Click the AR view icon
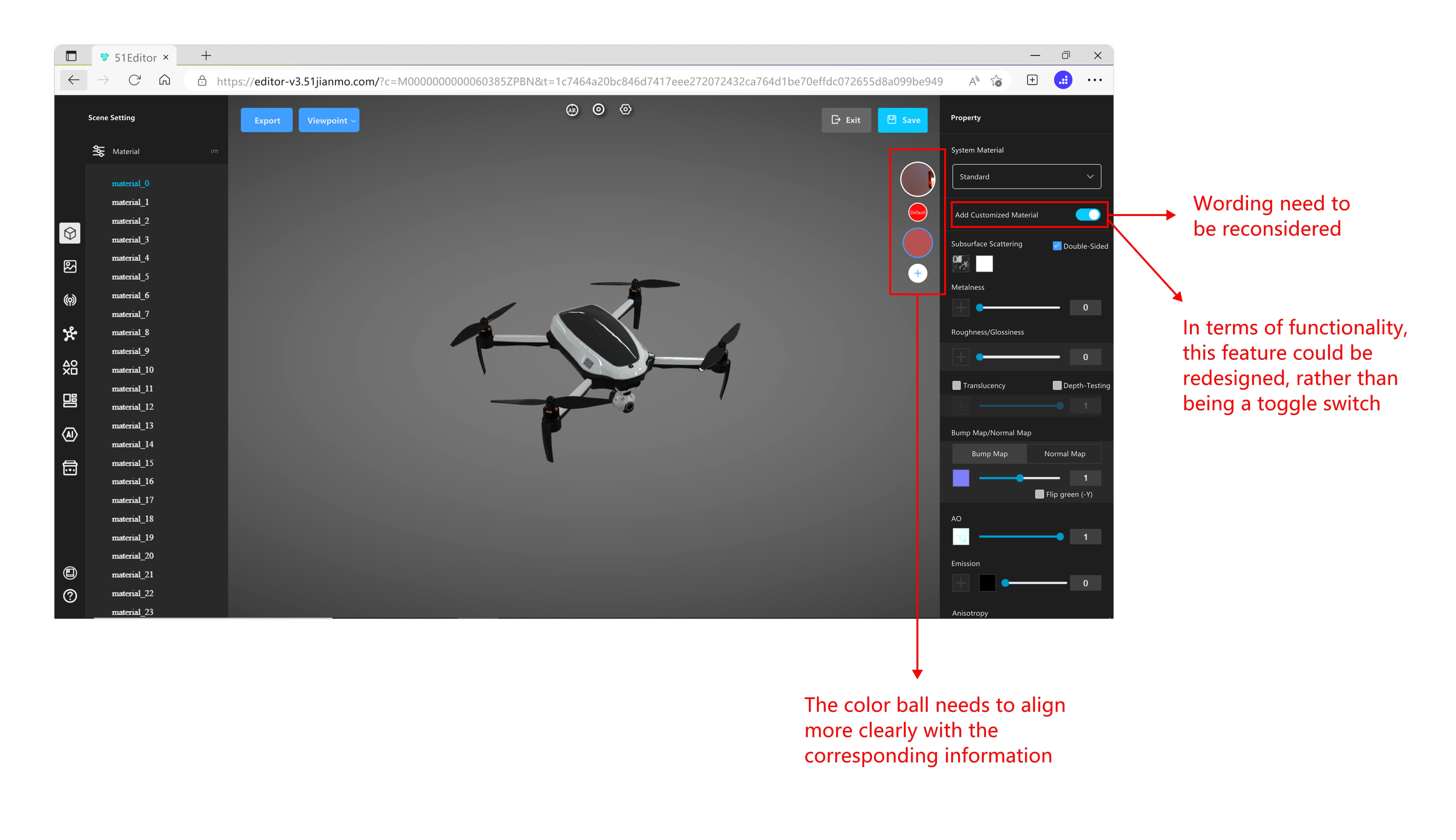 (x=572, y=110)
